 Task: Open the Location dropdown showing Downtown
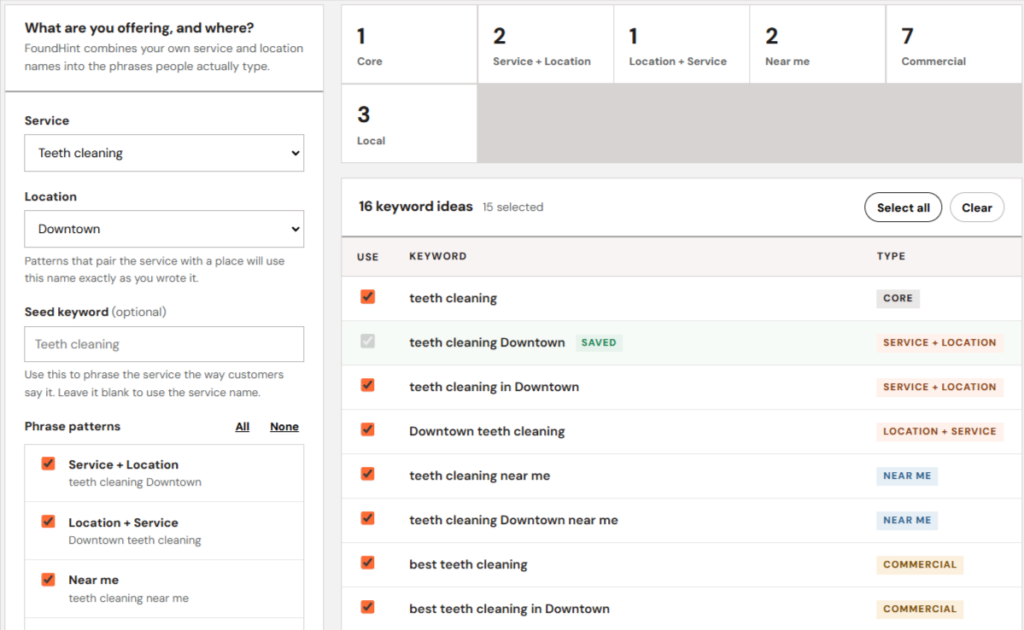click(164, 228)
